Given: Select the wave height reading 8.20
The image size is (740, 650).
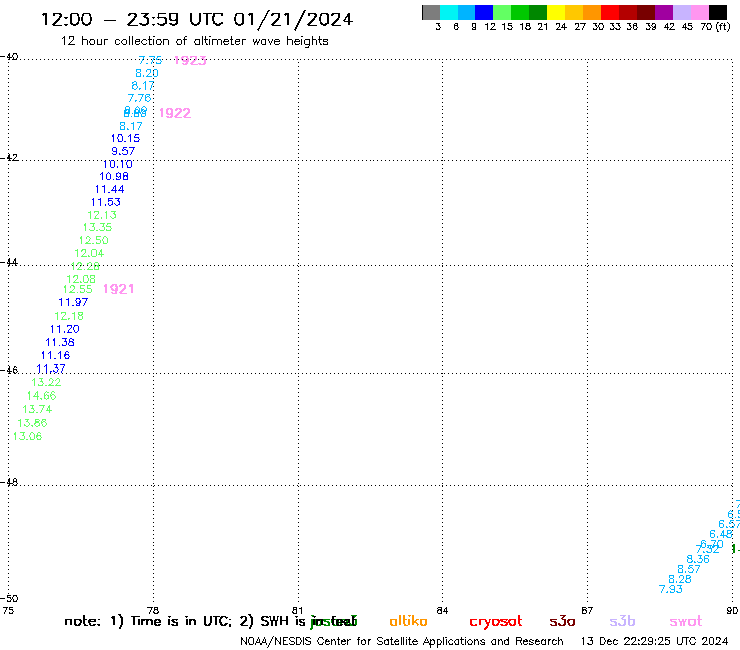Looking at the screenshot, I should pyautogui.click(x=147, y=73).
